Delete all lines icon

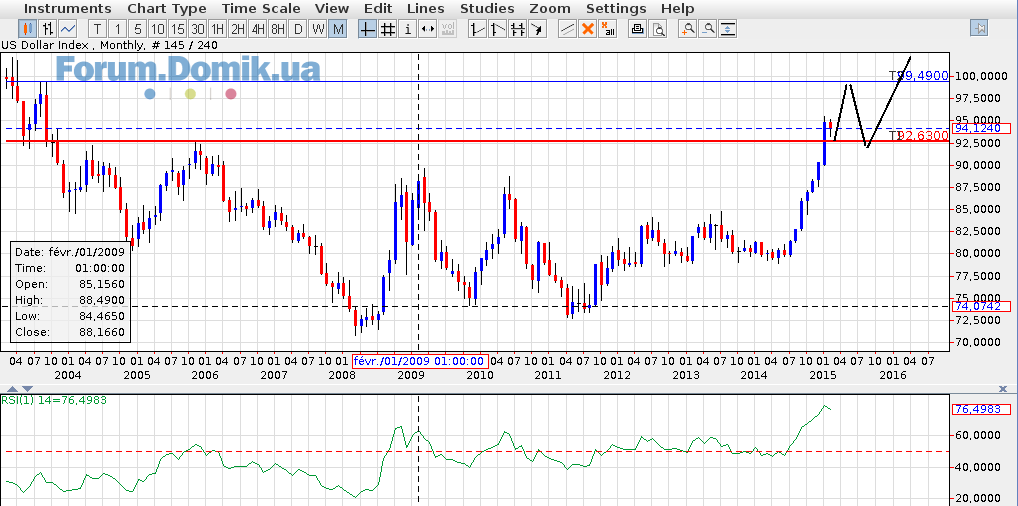tap(608, 29)
